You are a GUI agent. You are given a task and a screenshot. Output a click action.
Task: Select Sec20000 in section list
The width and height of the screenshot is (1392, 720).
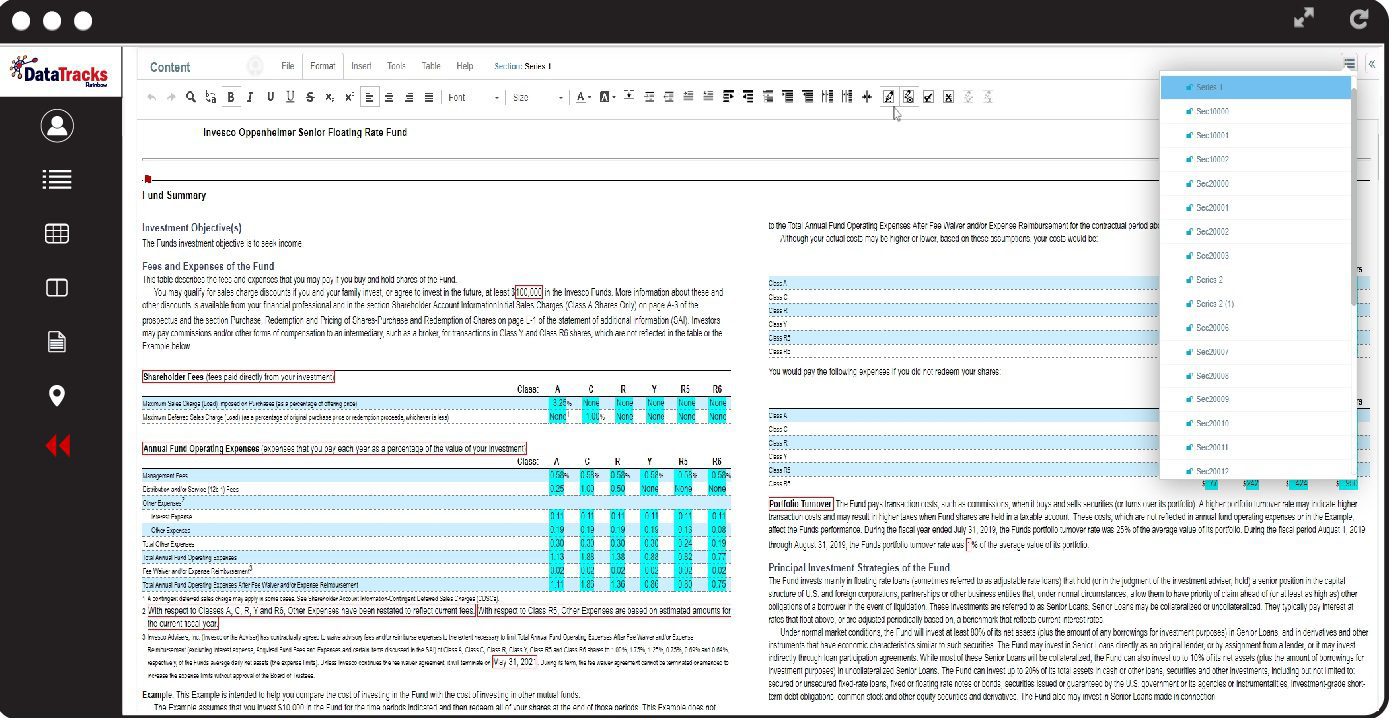(x=1255, y=184)
